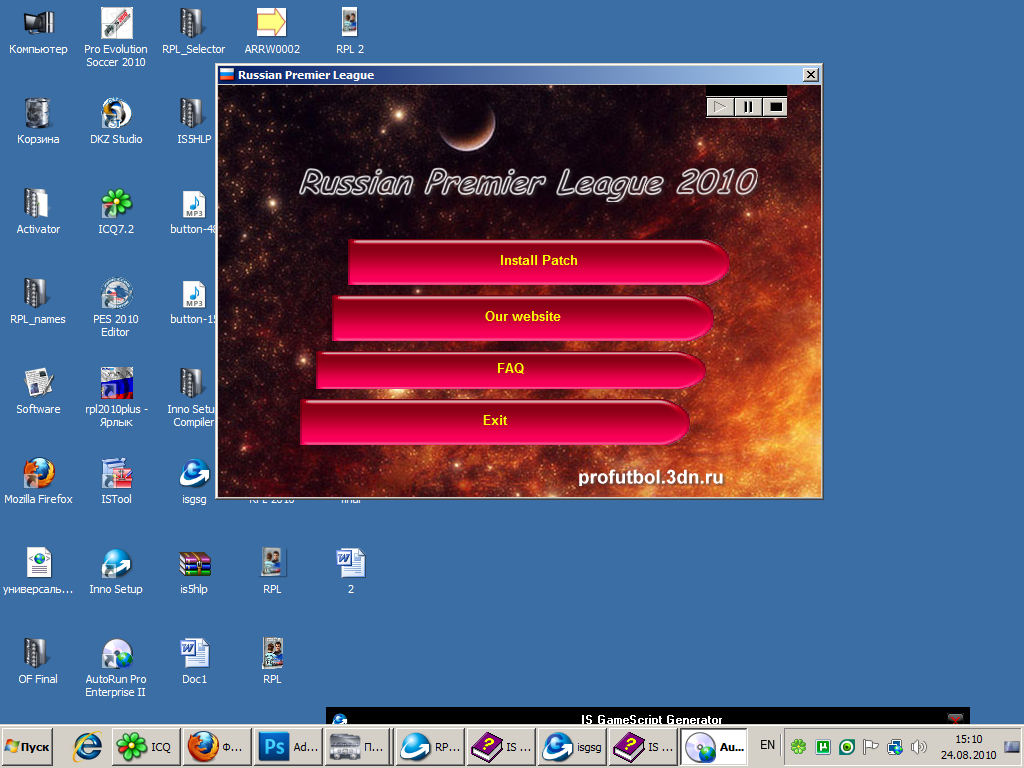This screenshot has width=1024, height=768.
Task: Stop the music with the Stop button
Action: [775, 107]
